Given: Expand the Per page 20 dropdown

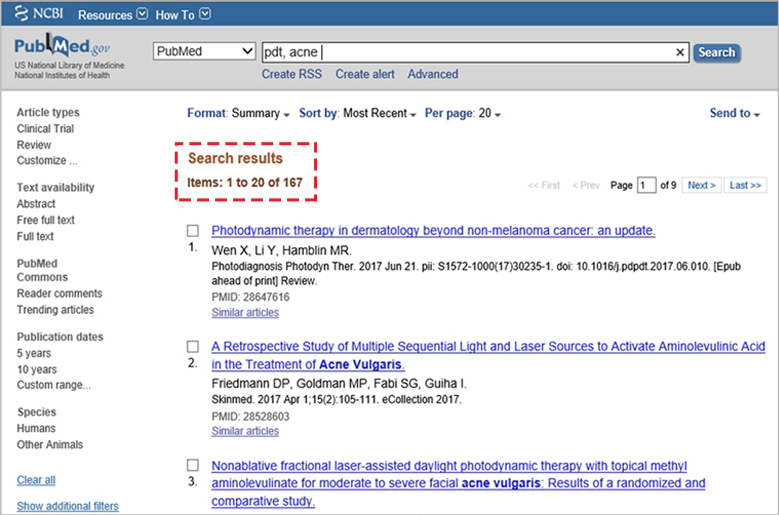Looking at the screenshot, I should point(463,113).
